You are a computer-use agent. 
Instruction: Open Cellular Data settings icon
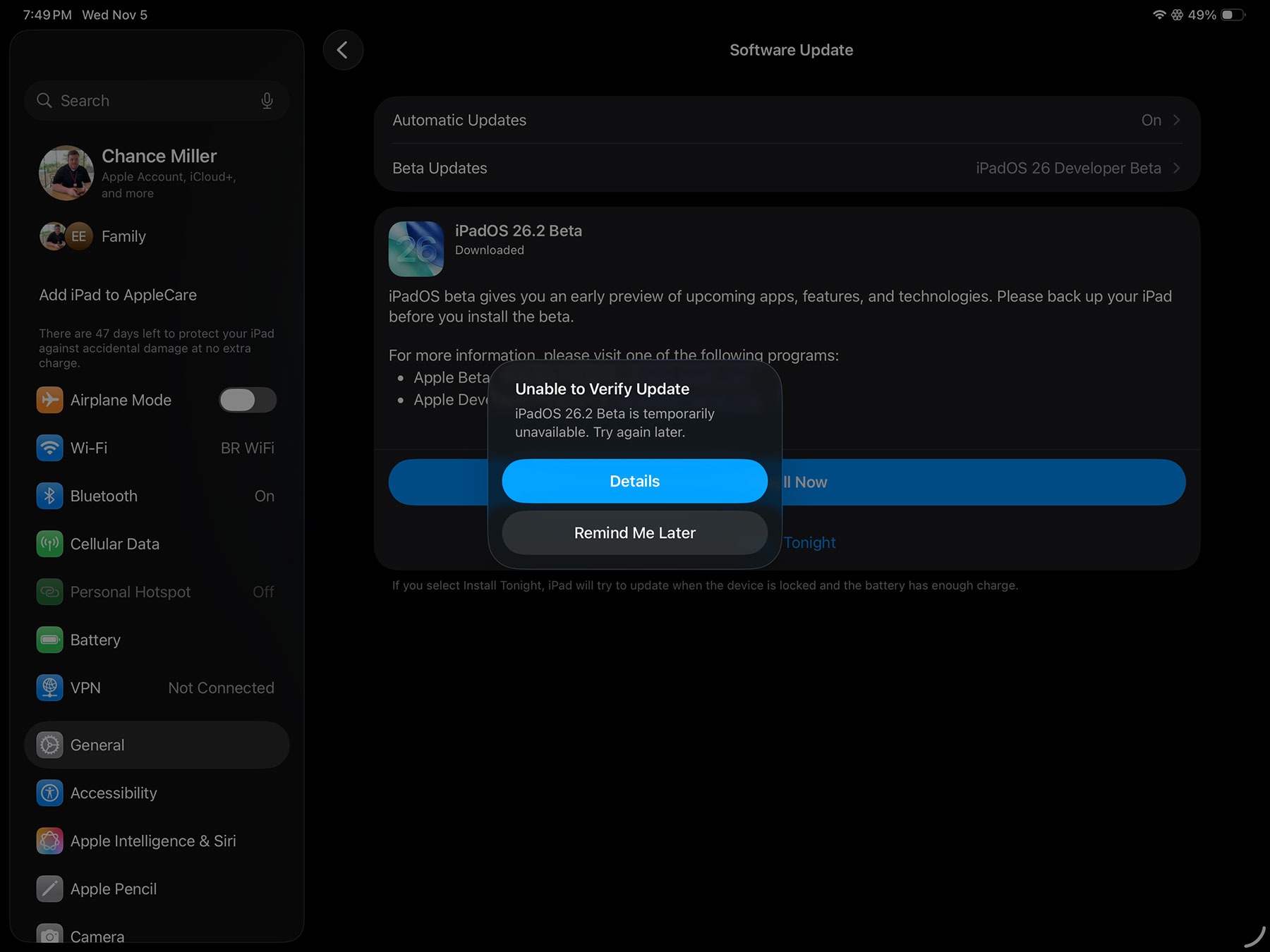pos(49,544)
